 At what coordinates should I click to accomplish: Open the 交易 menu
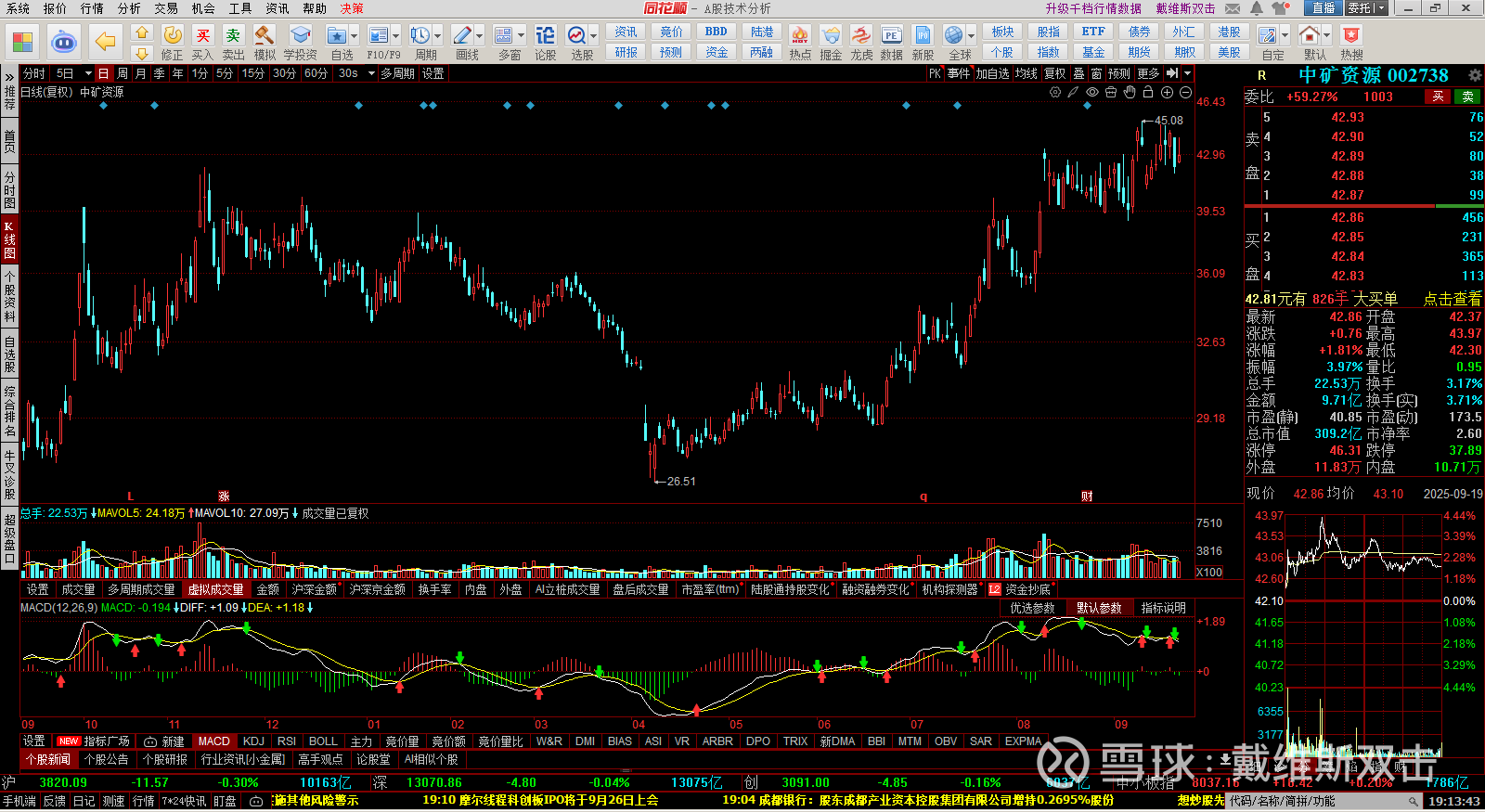click(x=166, y=8)
